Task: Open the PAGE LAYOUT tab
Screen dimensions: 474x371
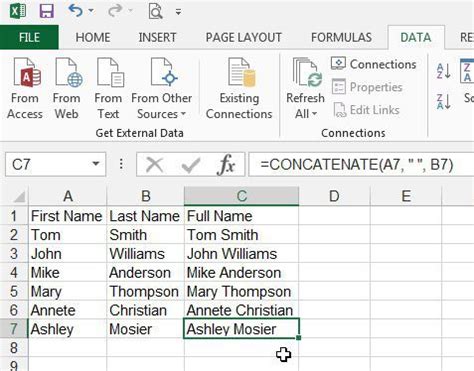Action: (244, 37)
